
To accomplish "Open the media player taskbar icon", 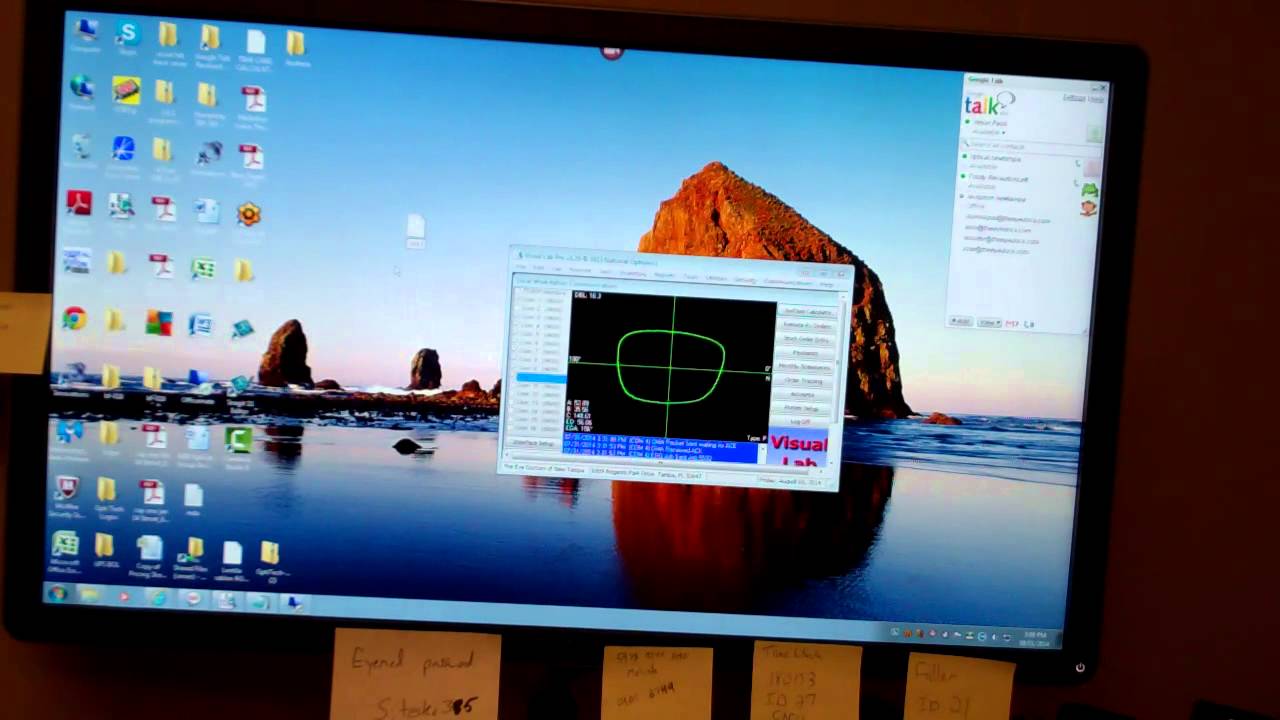I will pos(124,598).
